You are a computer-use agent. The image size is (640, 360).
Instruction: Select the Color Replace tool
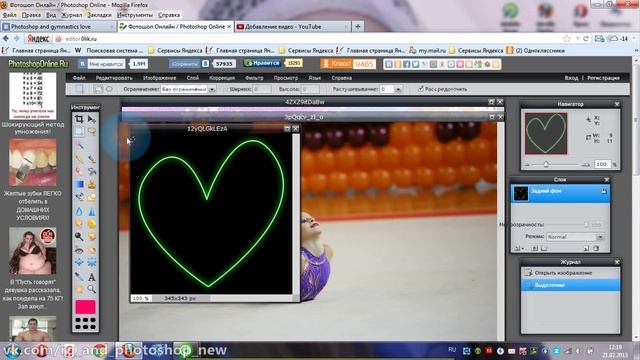click(x=79, y=198)
